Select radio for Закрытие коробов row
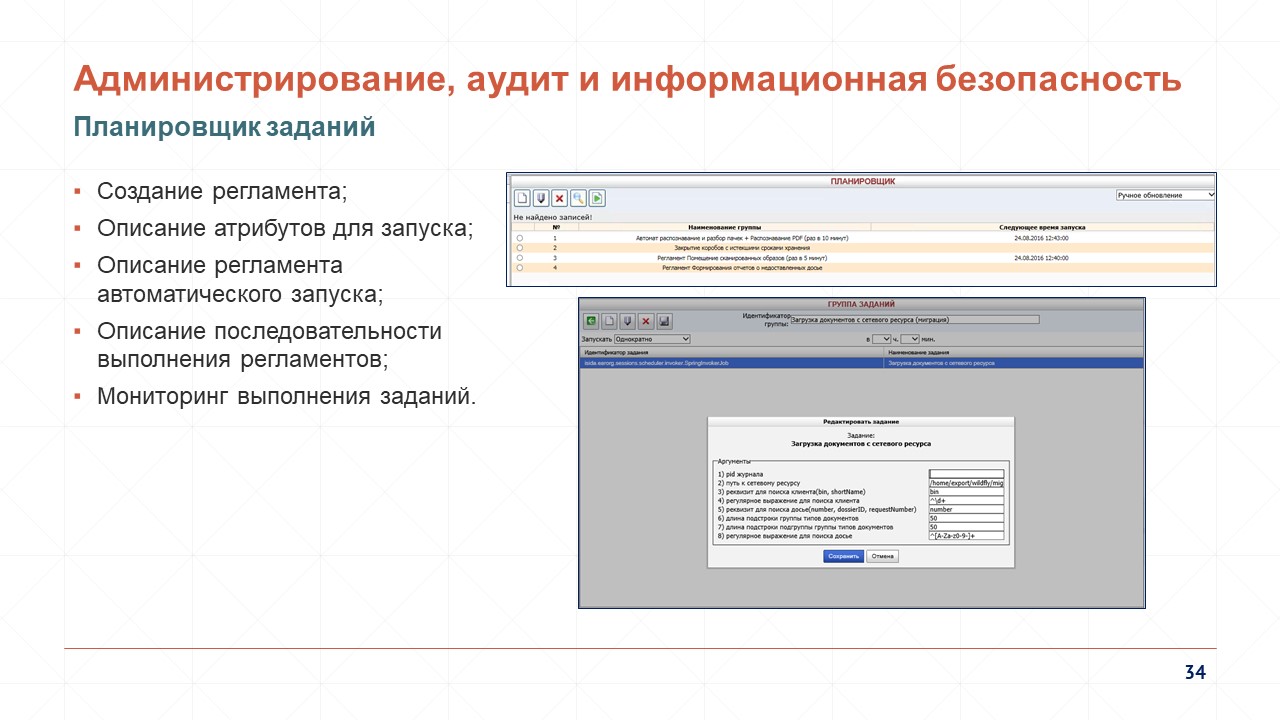Viewport: 1280px width, 720px height. pos(519,247)
